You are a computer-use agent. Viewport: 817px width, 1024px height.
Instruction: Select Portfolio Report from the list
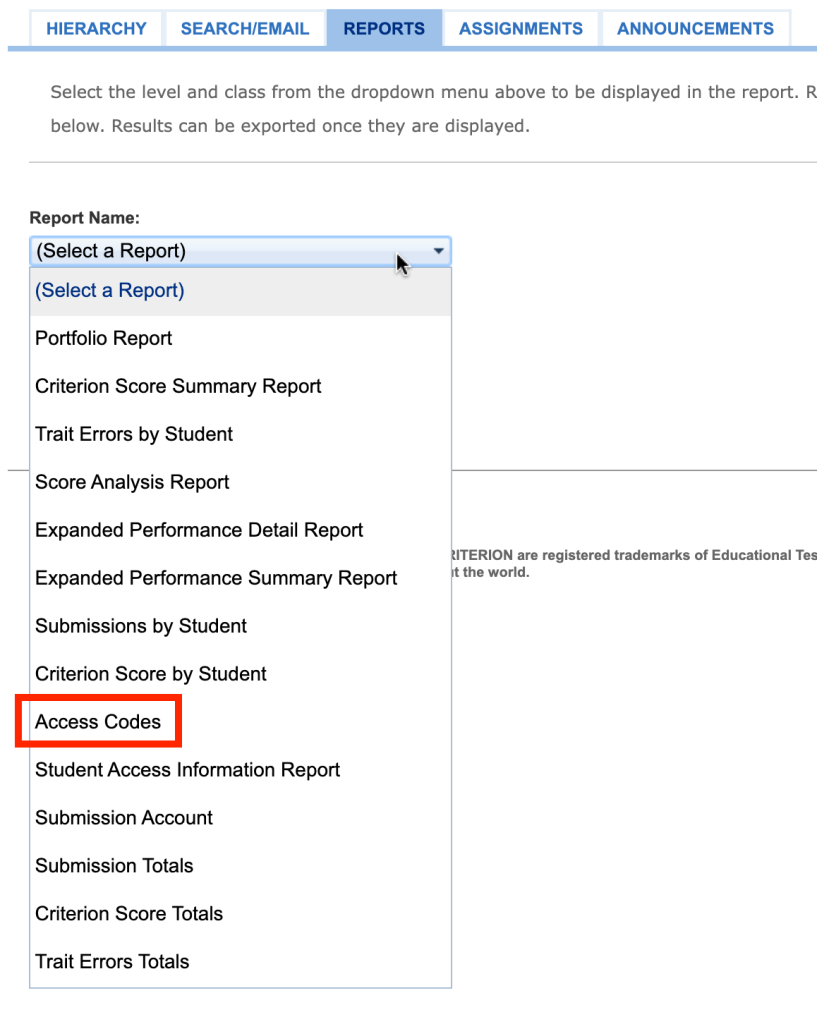(103, 338)
